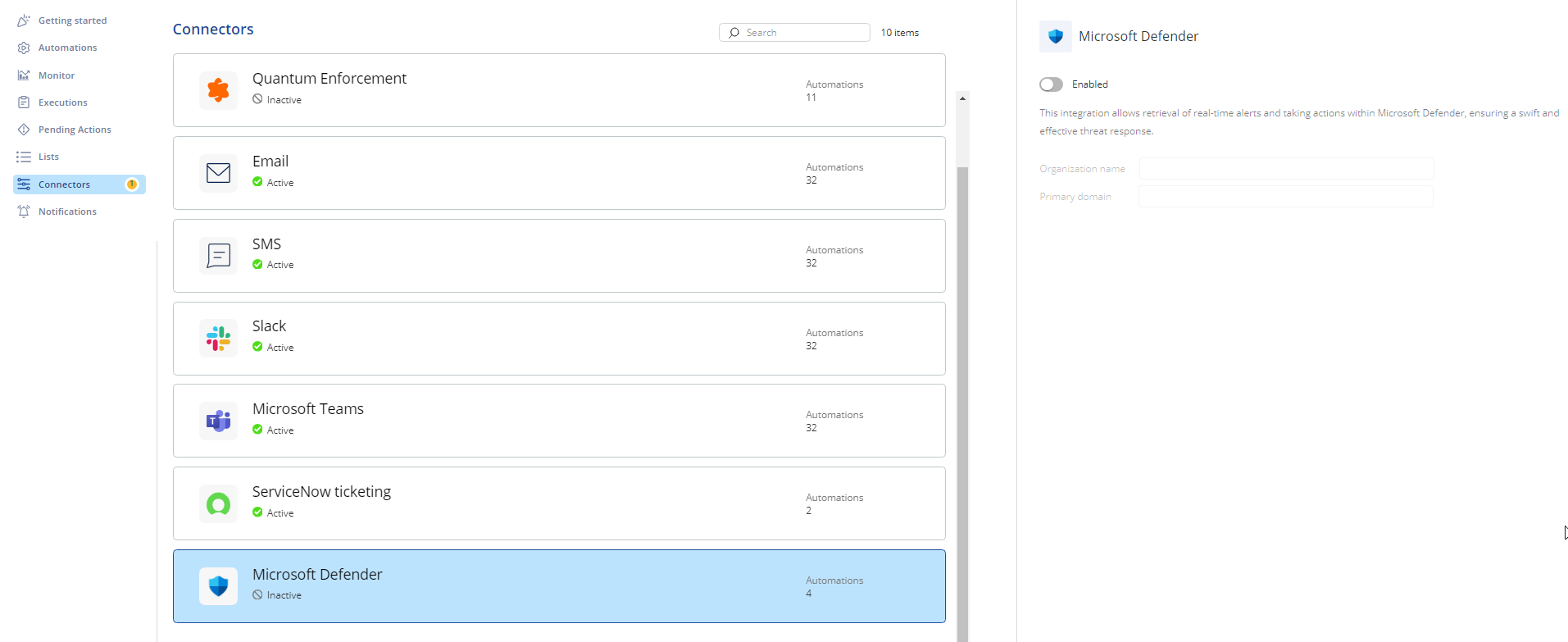Click the Automations gear icon in sidebar

click(x=24, y=48)
